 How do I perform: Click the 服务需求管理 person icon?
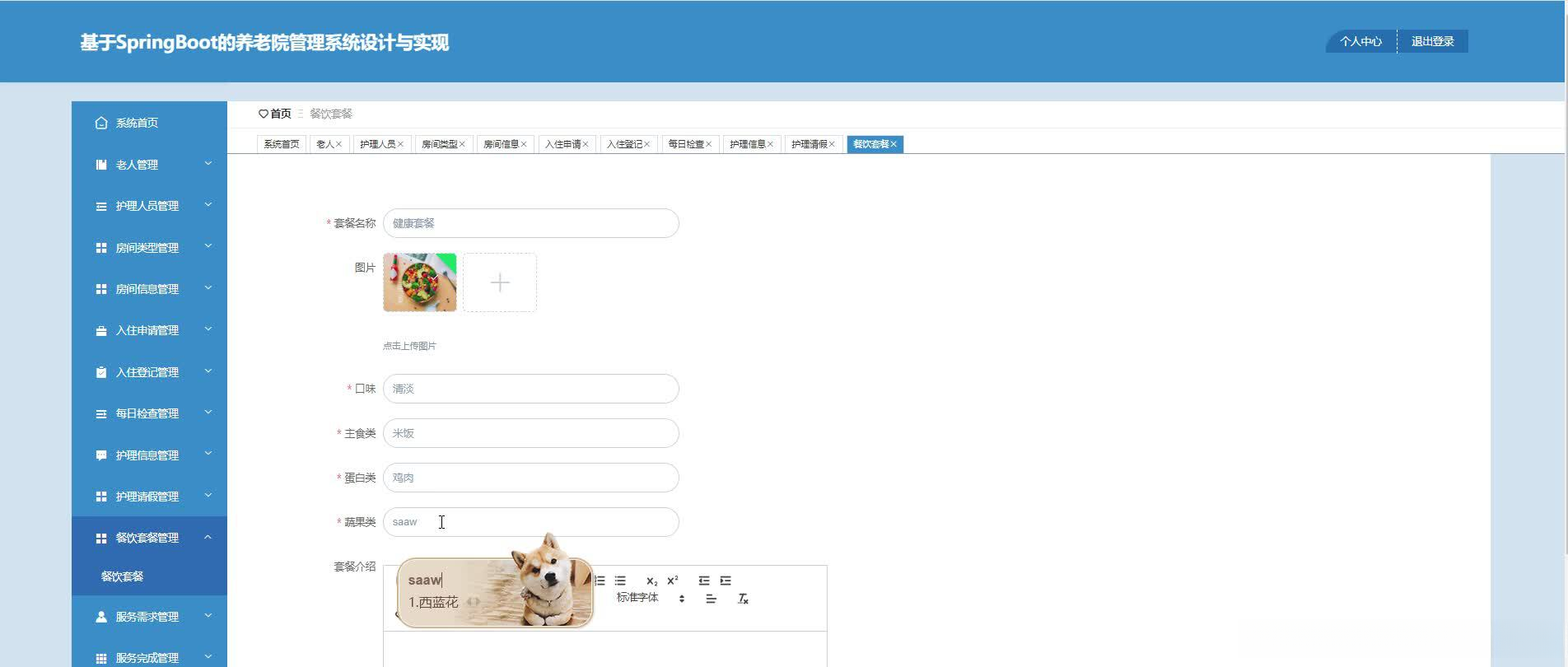[x=101, y=617]
